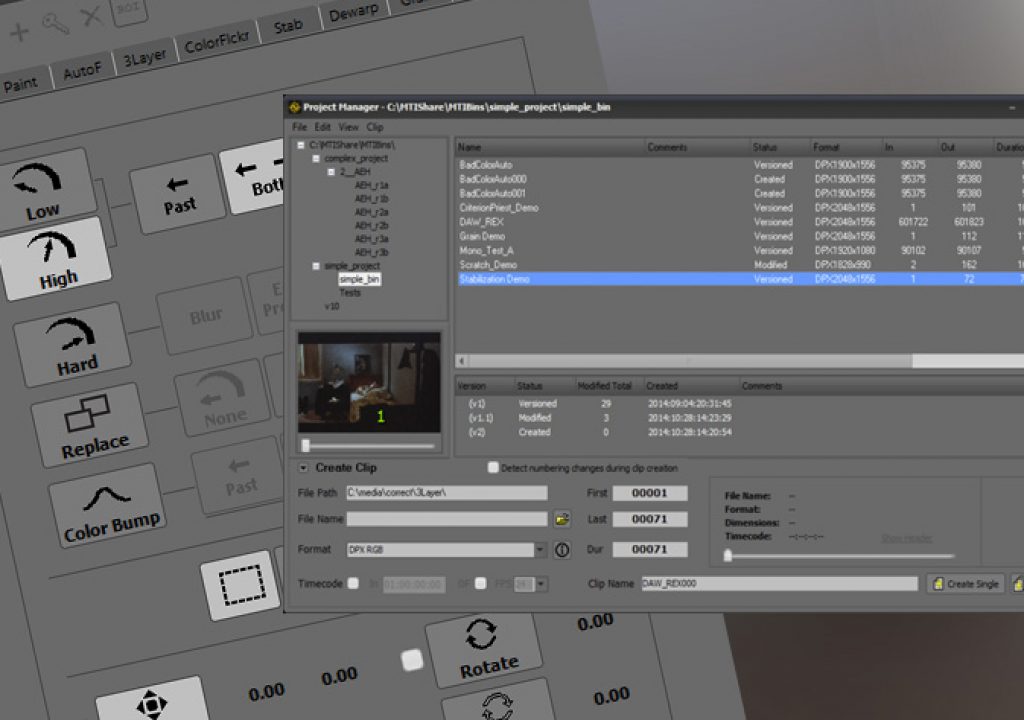The width and height of the screenshot is (1024, 720).
Task: Click the dimmed None dial button
Action: pos(222,397)
